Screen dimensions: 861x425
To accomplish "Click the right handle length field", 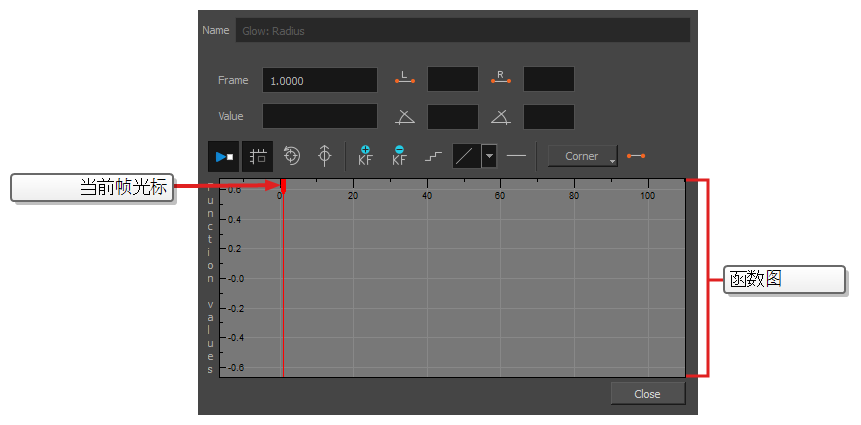I will 548,80.
